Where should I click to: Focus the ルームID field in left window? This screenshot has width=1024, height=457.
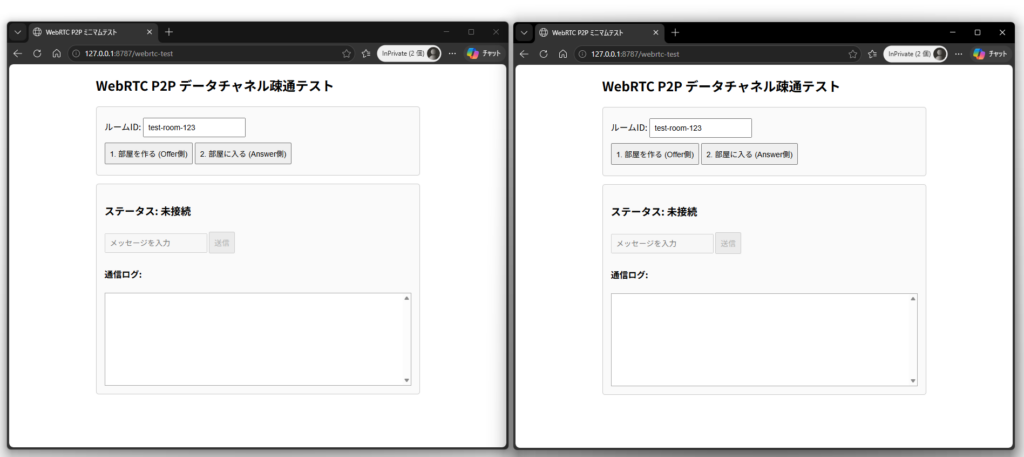pos(194,127)
